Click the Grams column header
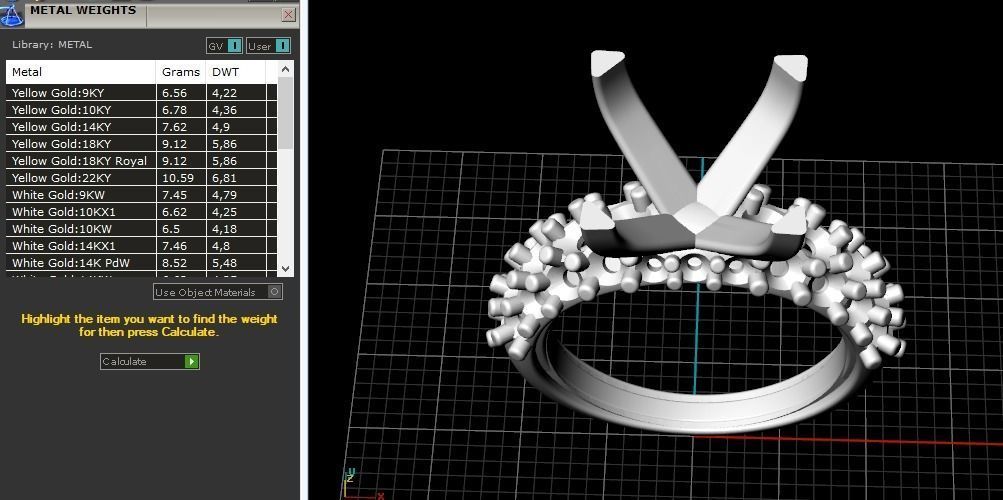The height and width of the screenshot is (500, 1003). [181, 72]
